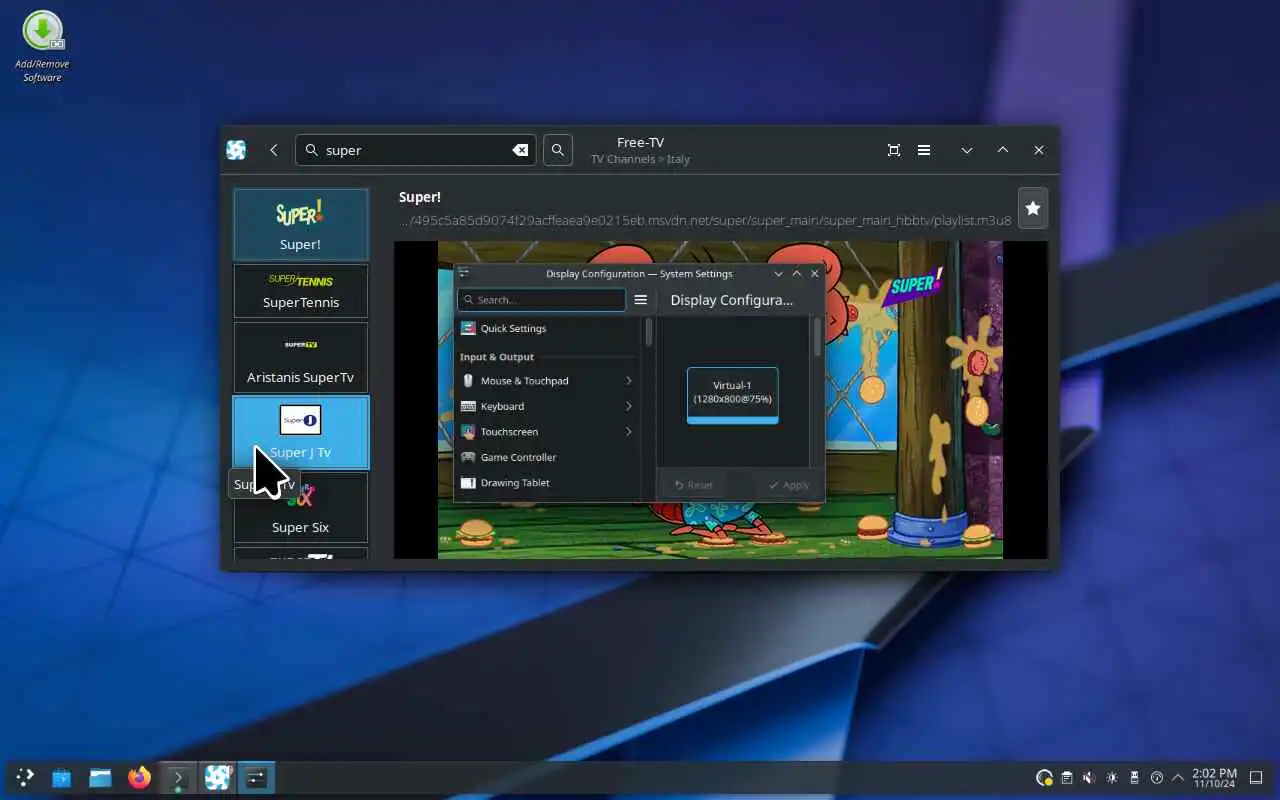Click the System Settings title bar icon

(463, 273)
